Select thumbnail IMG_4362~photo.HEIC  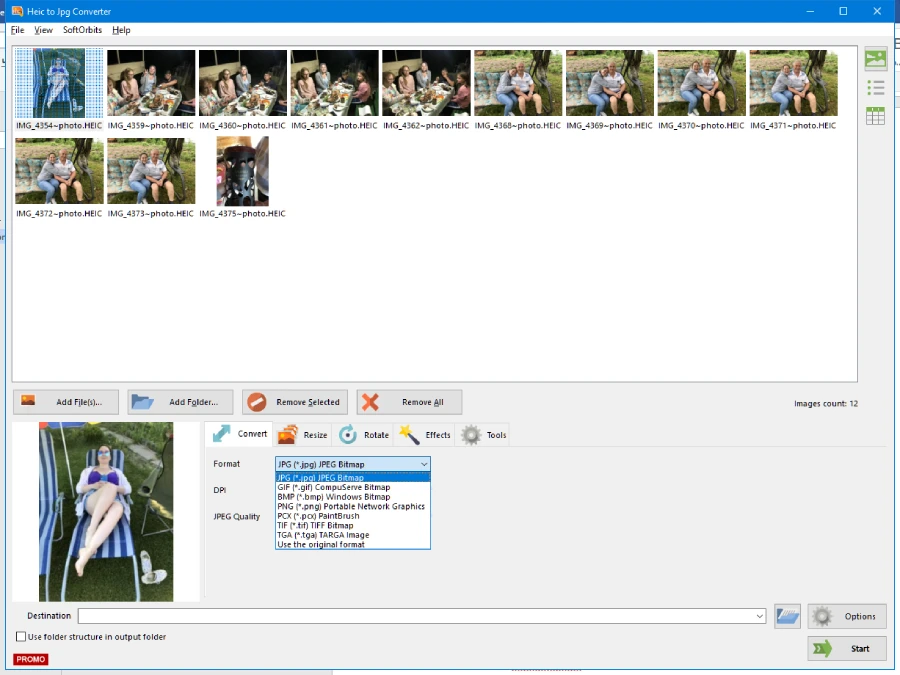[426, 90]
